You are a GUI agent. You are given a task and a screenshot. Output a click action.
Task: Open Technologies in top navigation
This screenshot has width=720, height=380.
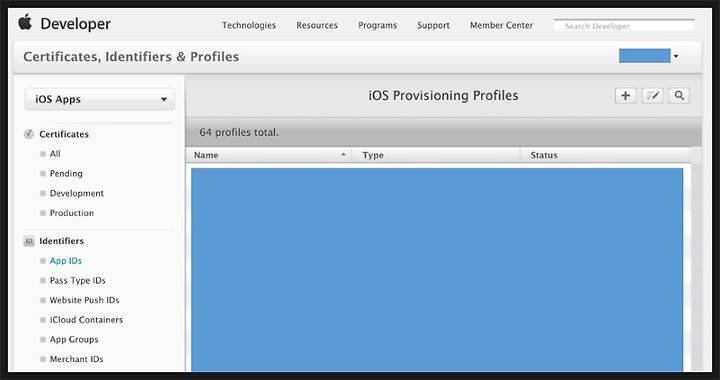tap(249, 25)
